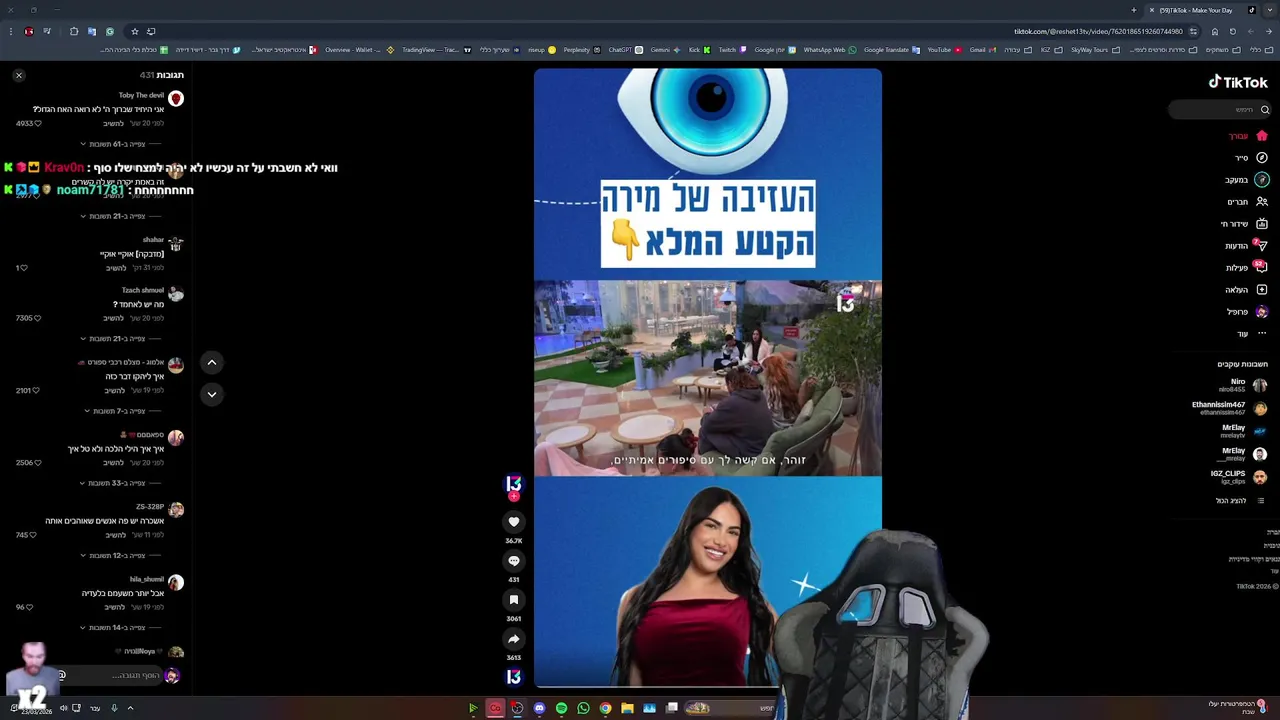
Task: Open the Profile avatar in sidebar
Action: tap(1262, 312)
